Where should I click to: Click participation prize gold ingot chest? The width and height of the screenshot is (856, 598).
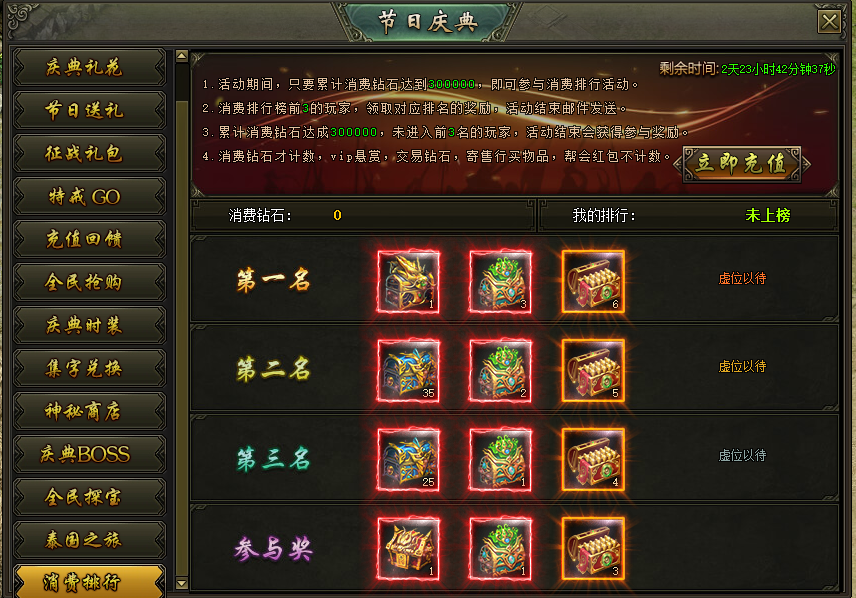click(593, 549)
